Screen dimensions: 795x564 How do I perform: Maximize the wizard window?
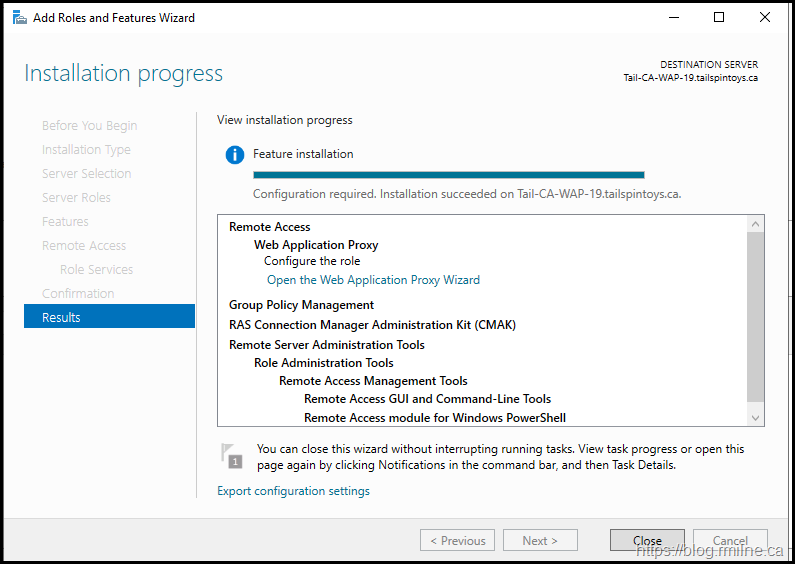pyautogui.click(x=718, y=18)
